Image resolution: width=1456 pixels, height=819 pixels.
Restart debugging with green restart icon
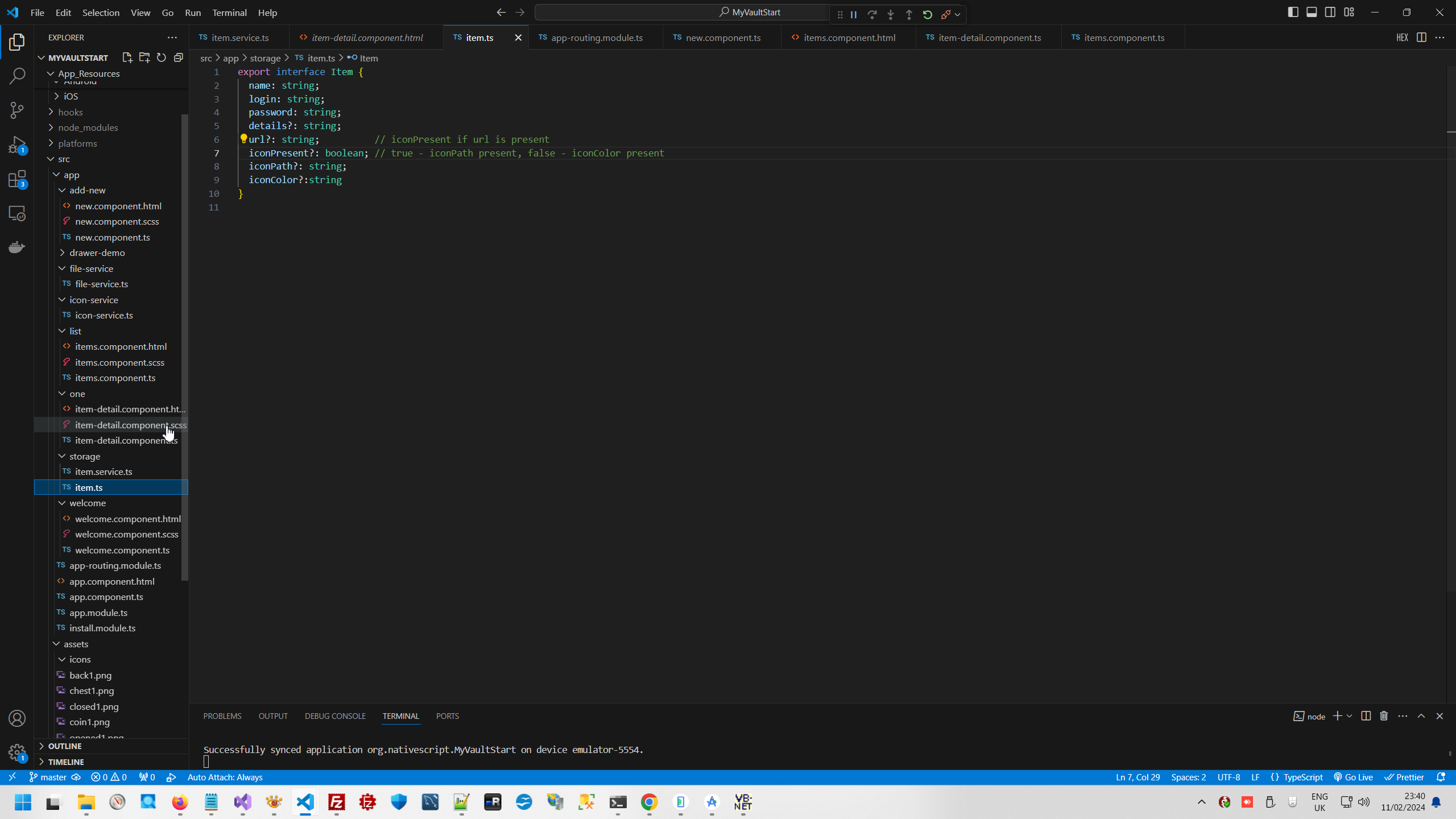pyautogui.click(x=928, y=15)
